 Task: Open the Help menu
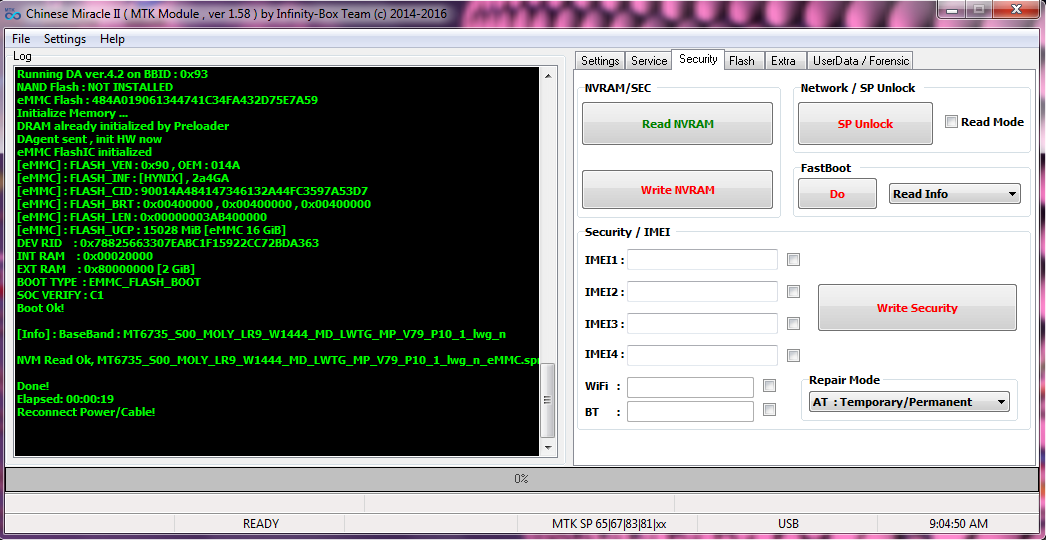[x=112, y=39]
